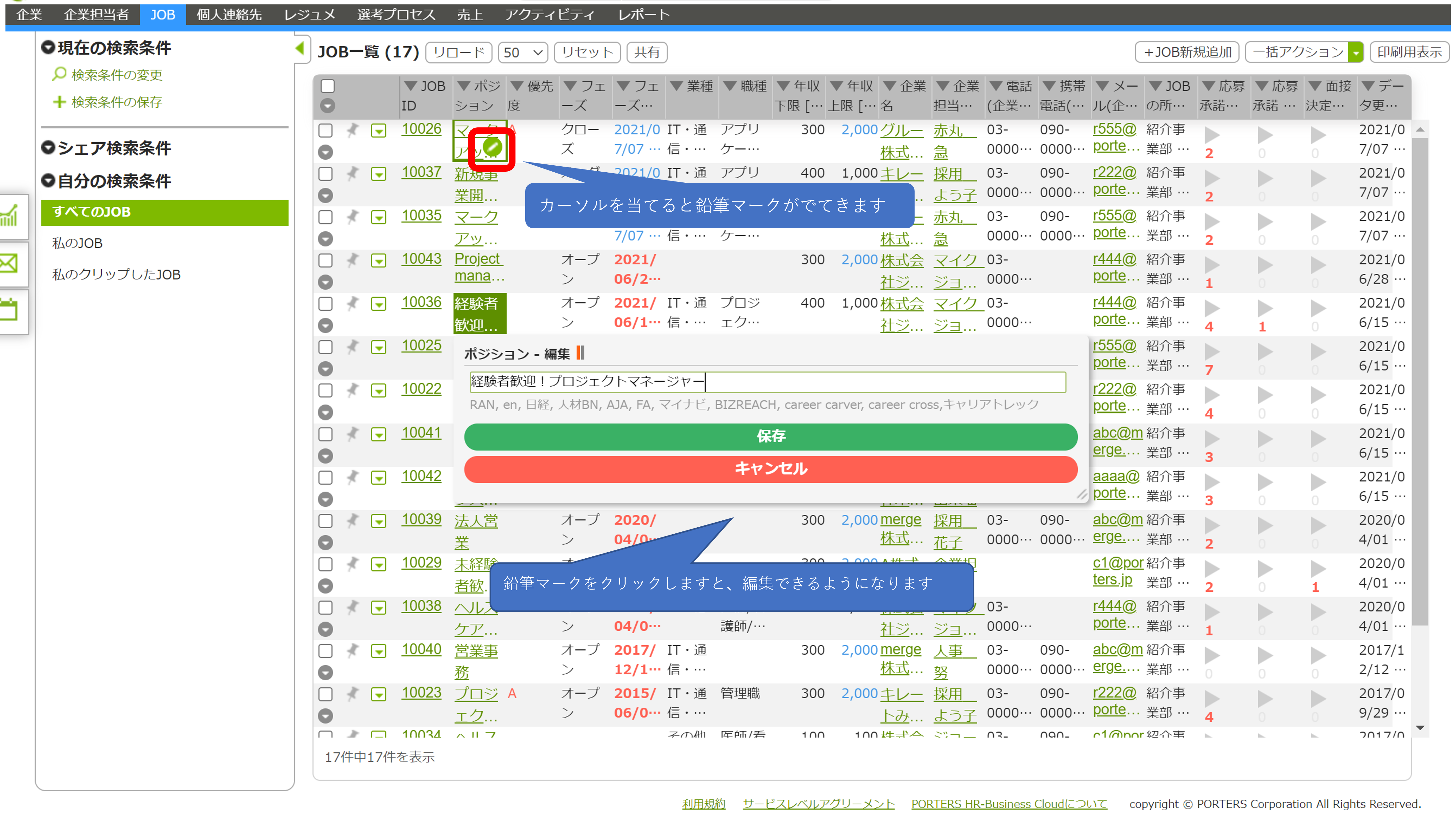Screen dimensions: 1456x821
Task: Click the pin icon for JOB 10023
Action: [x=352, y=694]
